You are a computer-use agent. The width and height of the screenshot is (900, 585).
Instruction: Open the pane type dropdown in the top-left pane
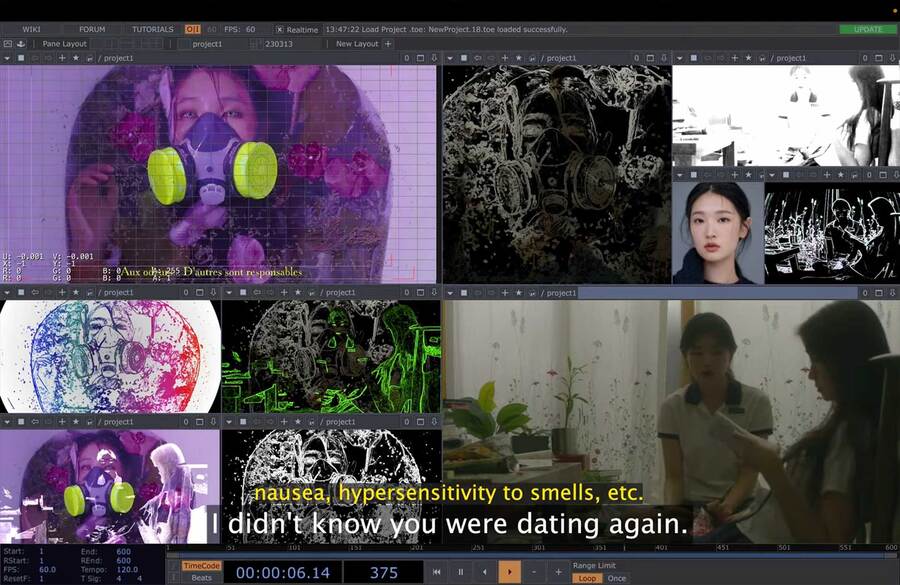7,58
